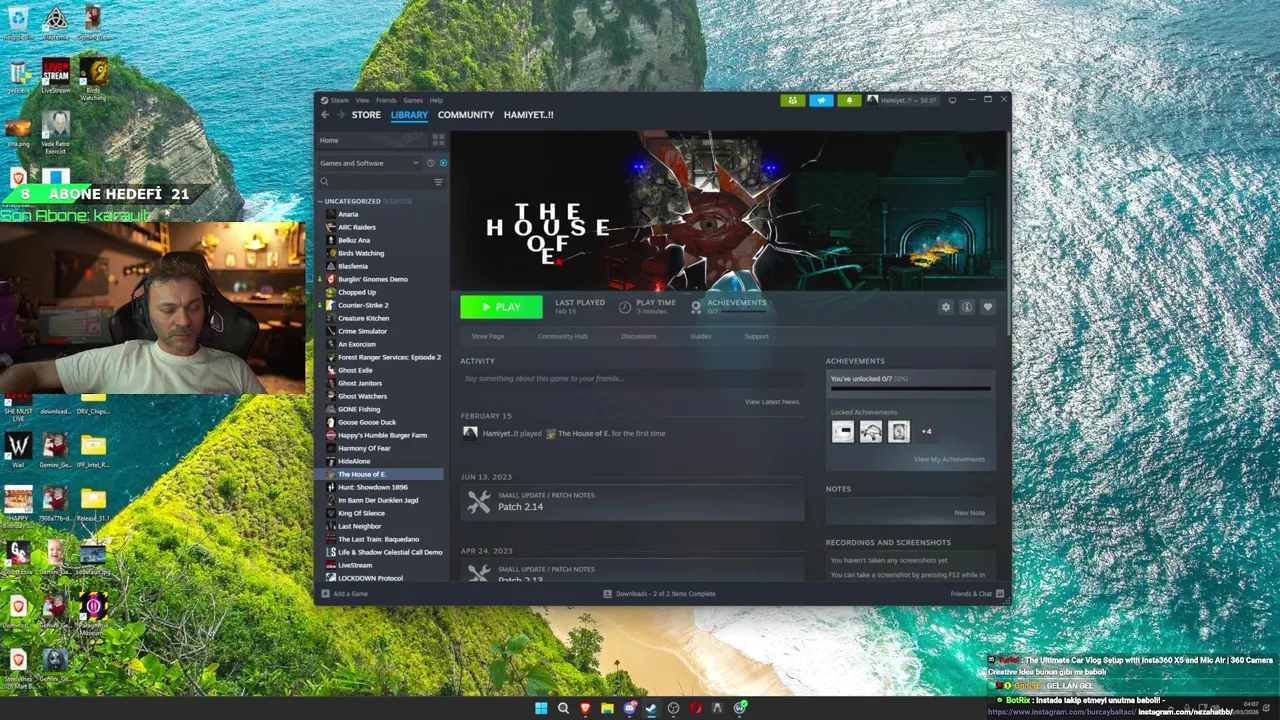
Task: Go forward with the Steam forward arrow
Action: click(340, 115)
